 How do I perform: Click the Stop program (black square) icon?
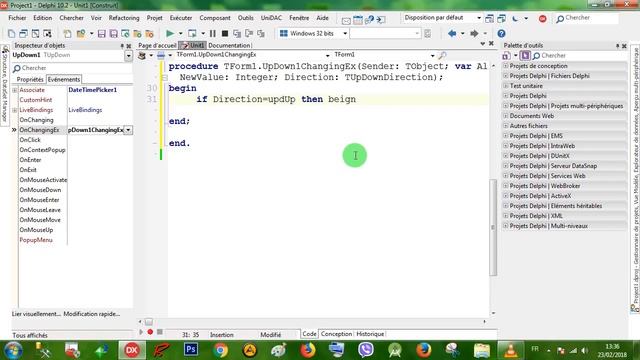(x=225, y=33)
